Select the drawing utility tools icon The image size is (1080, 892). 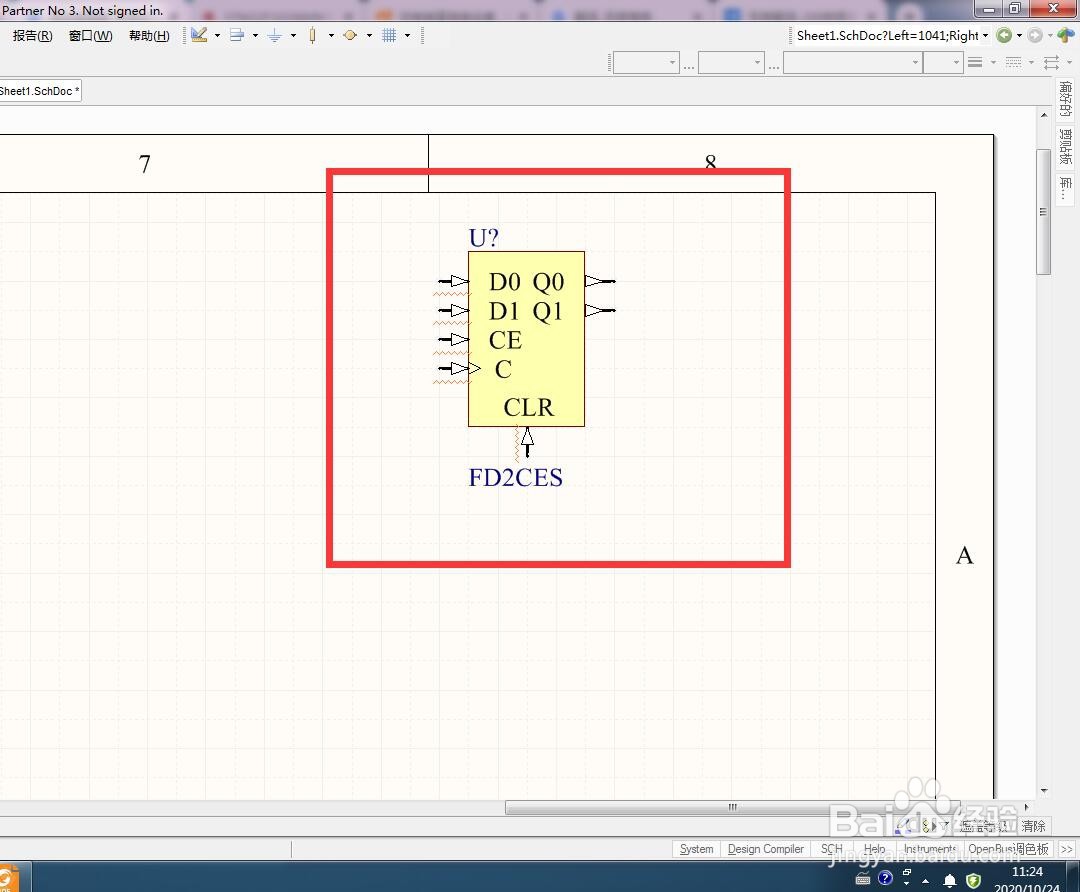[x=200, y=35]
